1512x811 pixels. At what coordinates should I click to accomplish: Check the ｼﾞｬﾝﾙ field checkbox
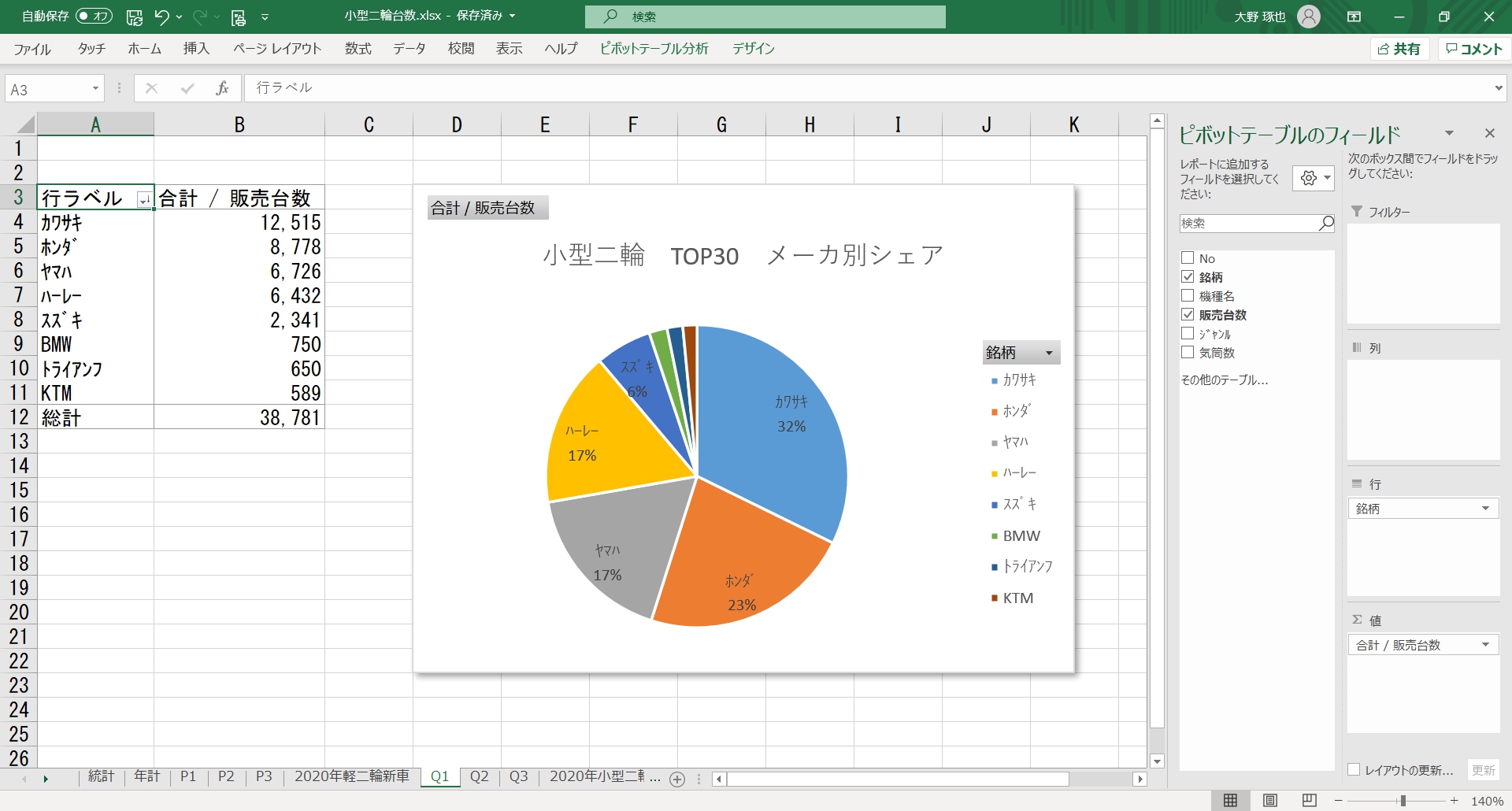[x=1188, y=333]
